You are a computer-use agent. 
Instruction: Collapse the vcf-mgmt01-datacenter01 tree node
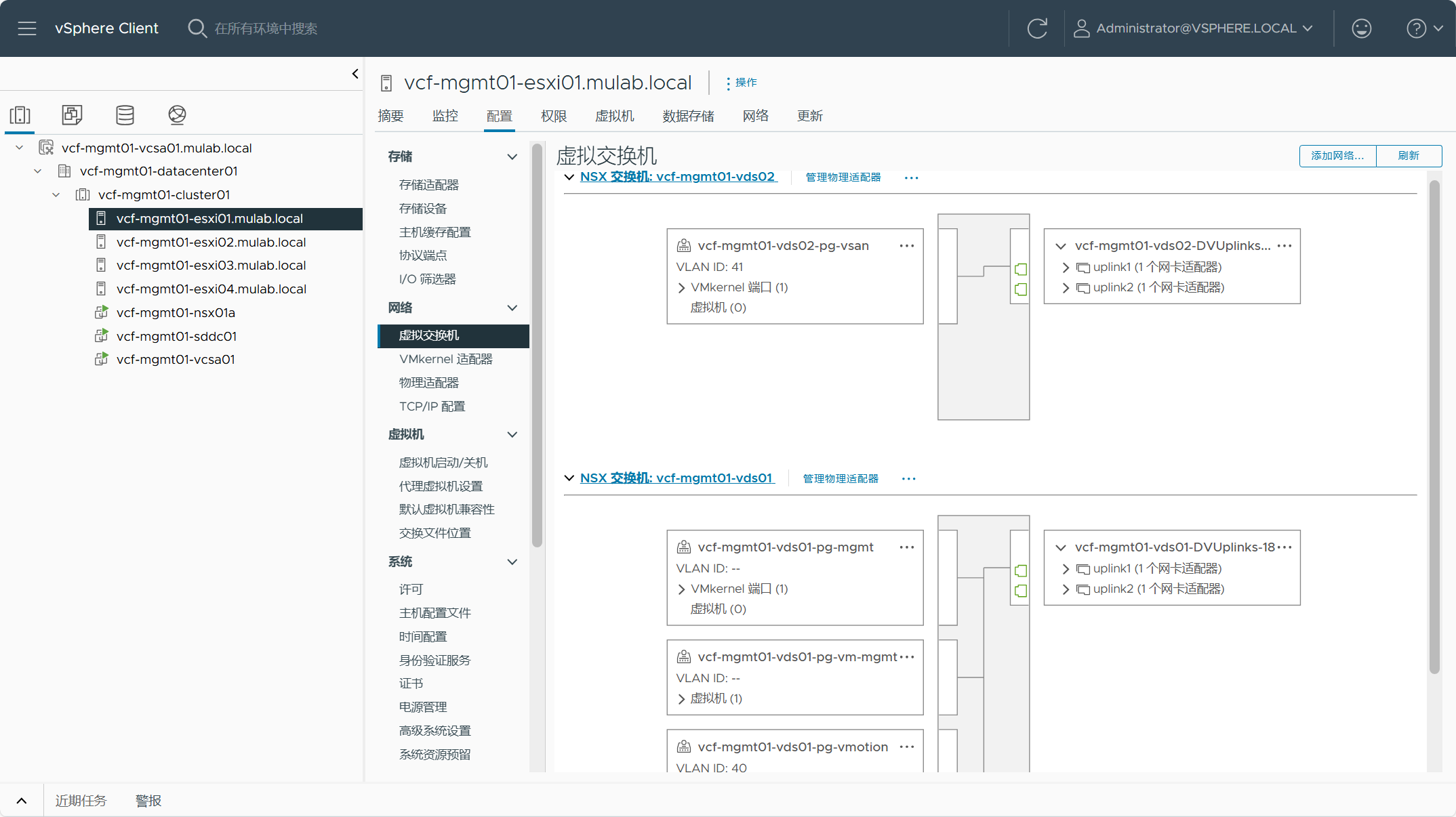38,171
